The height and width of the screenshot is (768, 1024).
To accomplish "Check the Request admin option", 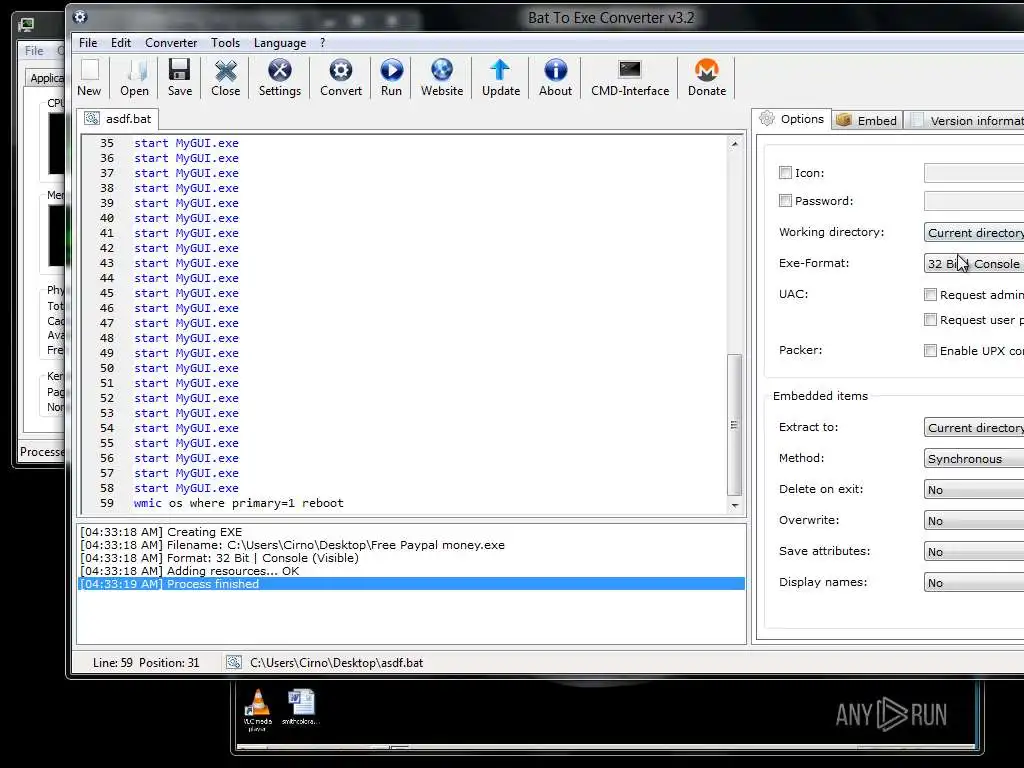I will coord(930,295).
